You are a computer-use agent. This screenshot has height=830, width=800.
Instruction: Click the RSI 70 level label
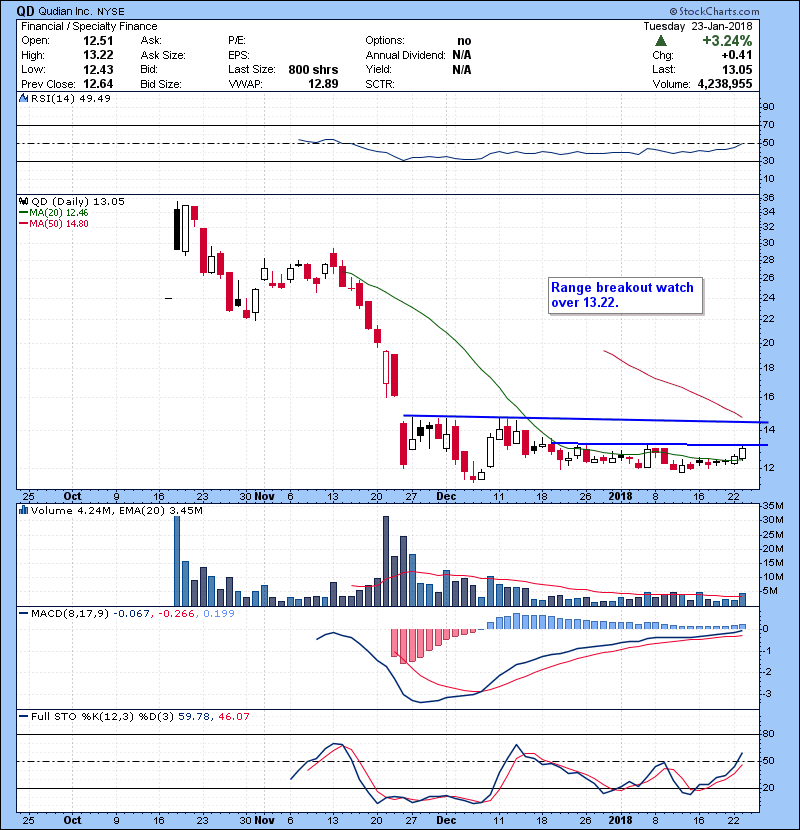coord(768,125)
